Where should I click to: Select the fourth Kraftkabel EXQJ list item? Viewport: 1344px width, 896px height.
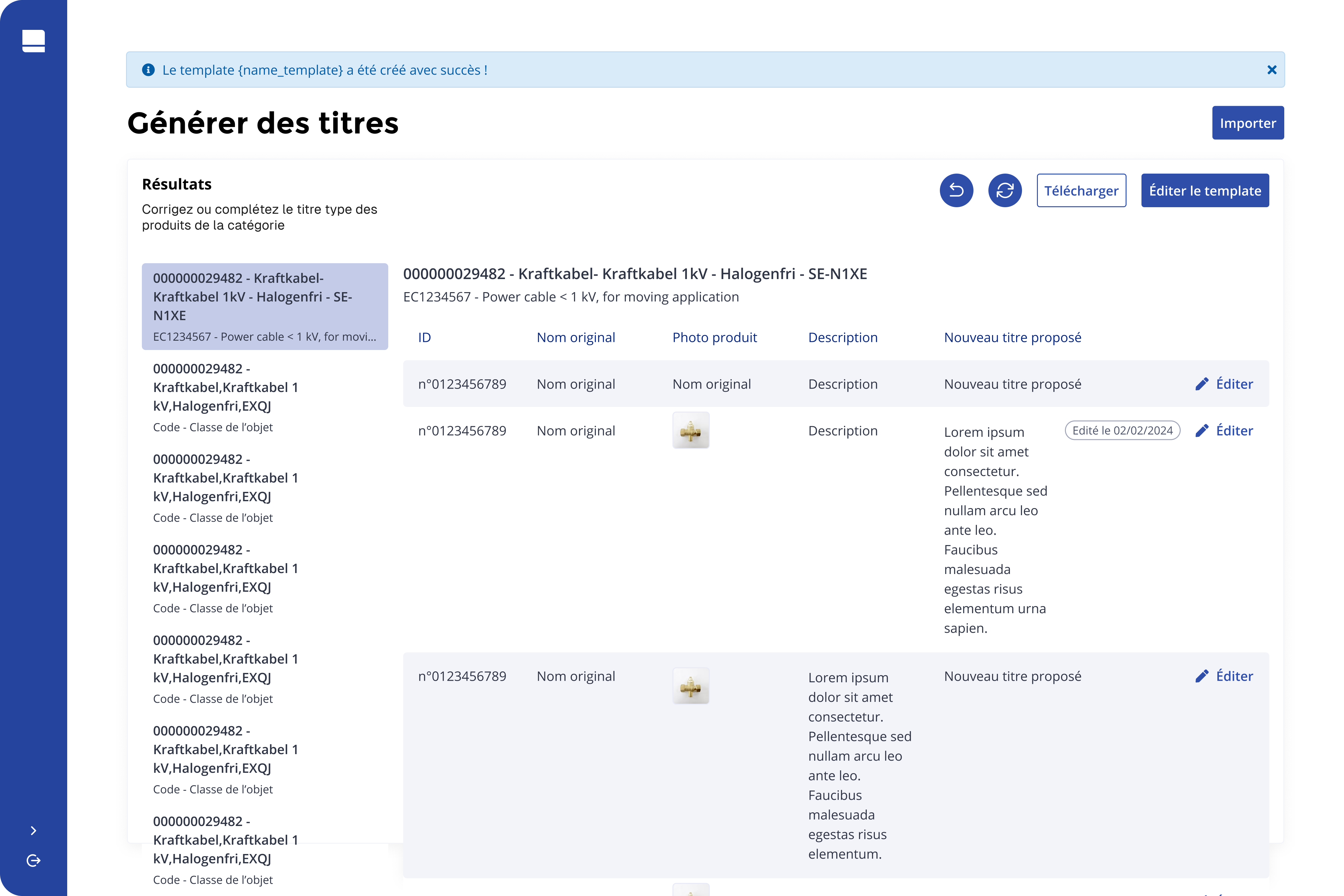[x=264, y=578]
